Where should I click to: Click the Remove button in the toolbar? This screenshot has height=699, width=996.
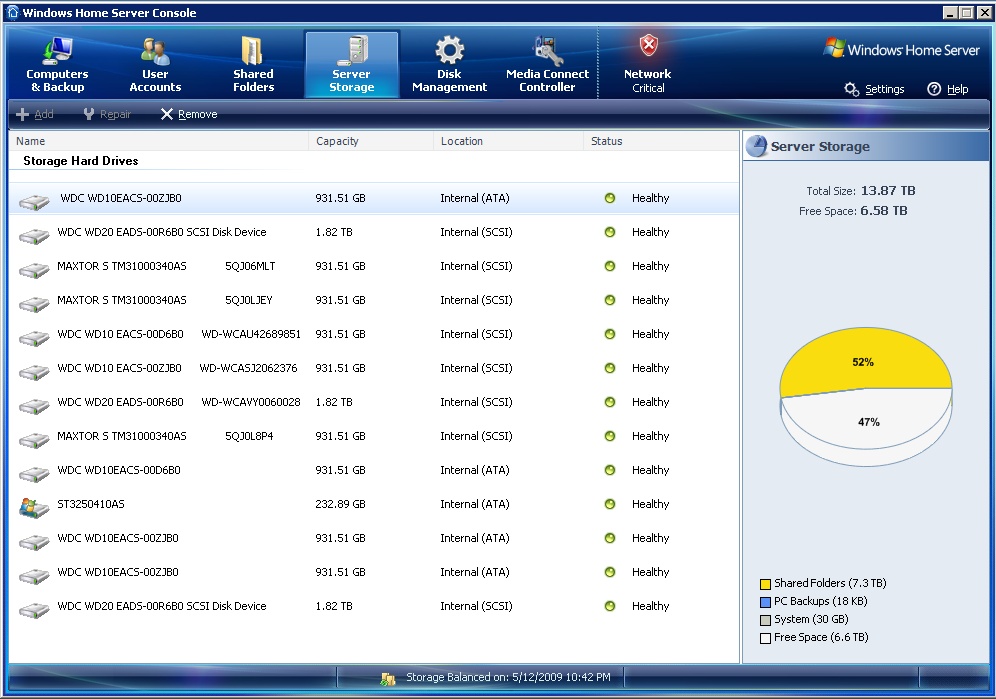(x=189, y=114)
